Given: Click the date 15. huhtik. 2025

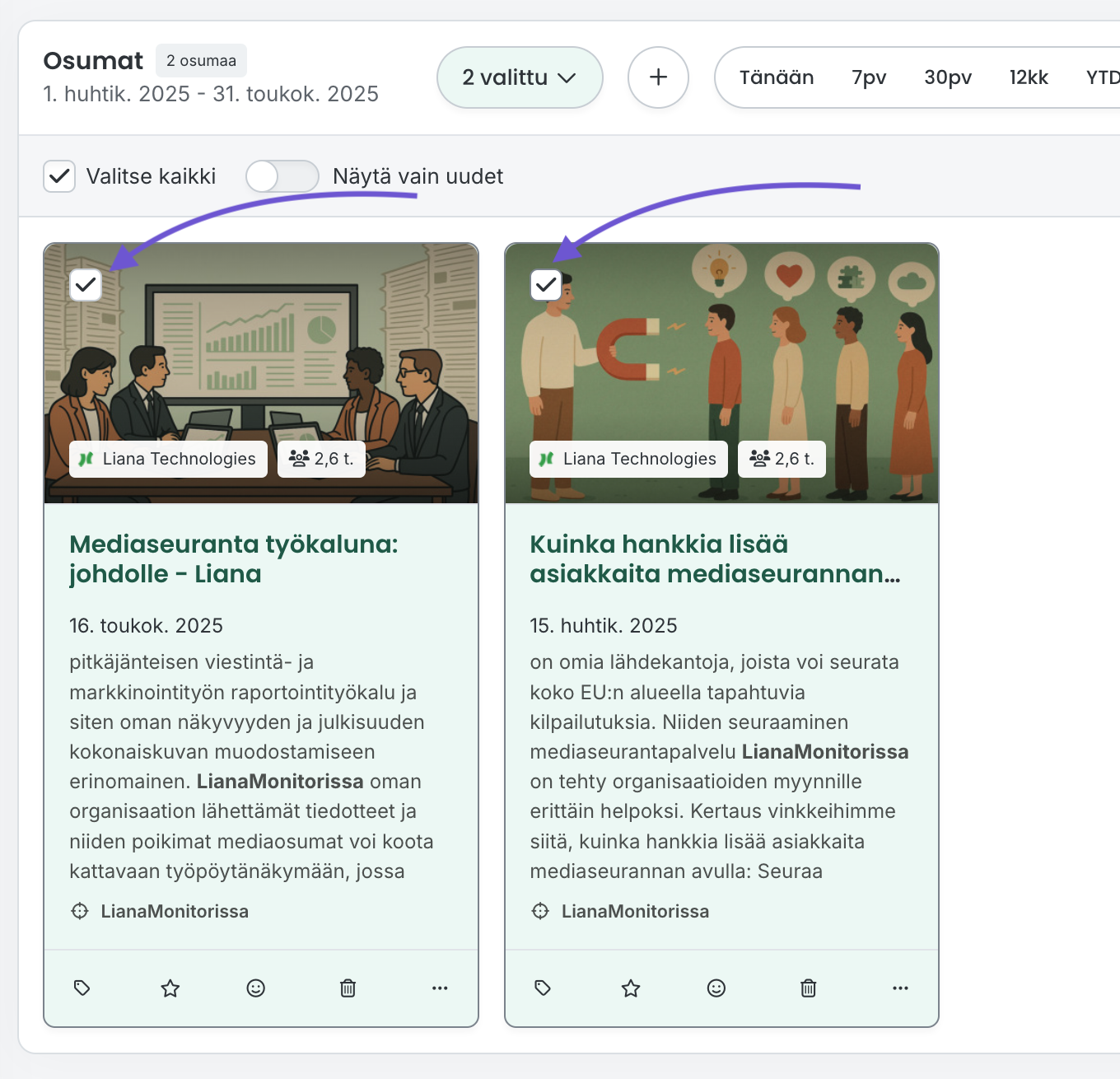Looking at the screenshot, I should (x=604, y=626).
